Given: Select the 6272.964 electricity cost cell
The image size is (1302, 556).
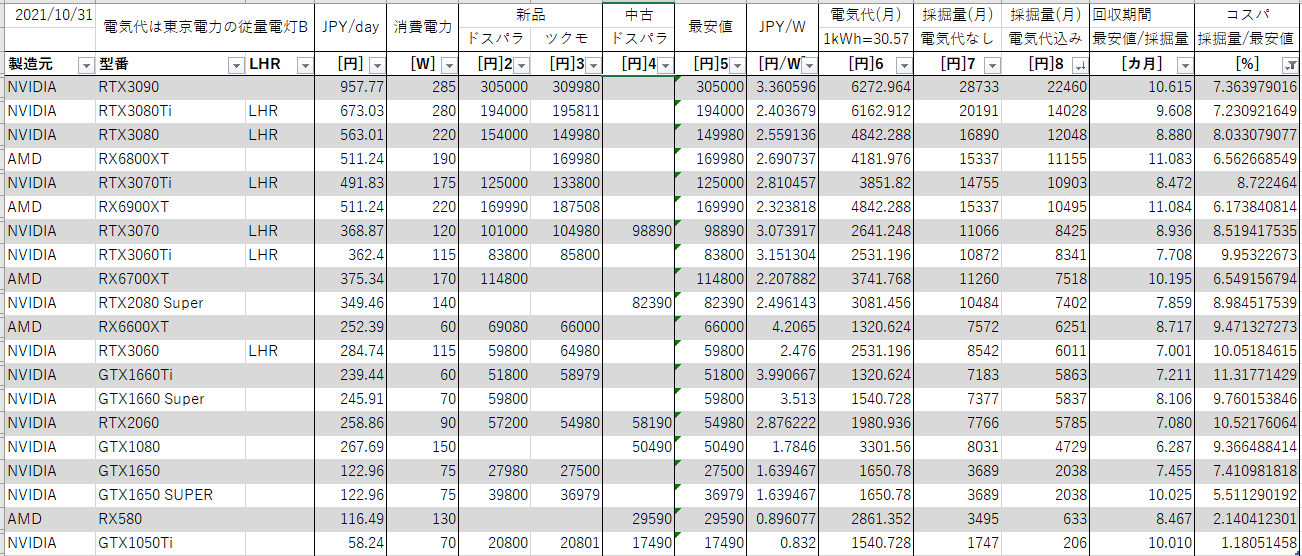Looking at the screenshot, I should click(x=866, y=87).
